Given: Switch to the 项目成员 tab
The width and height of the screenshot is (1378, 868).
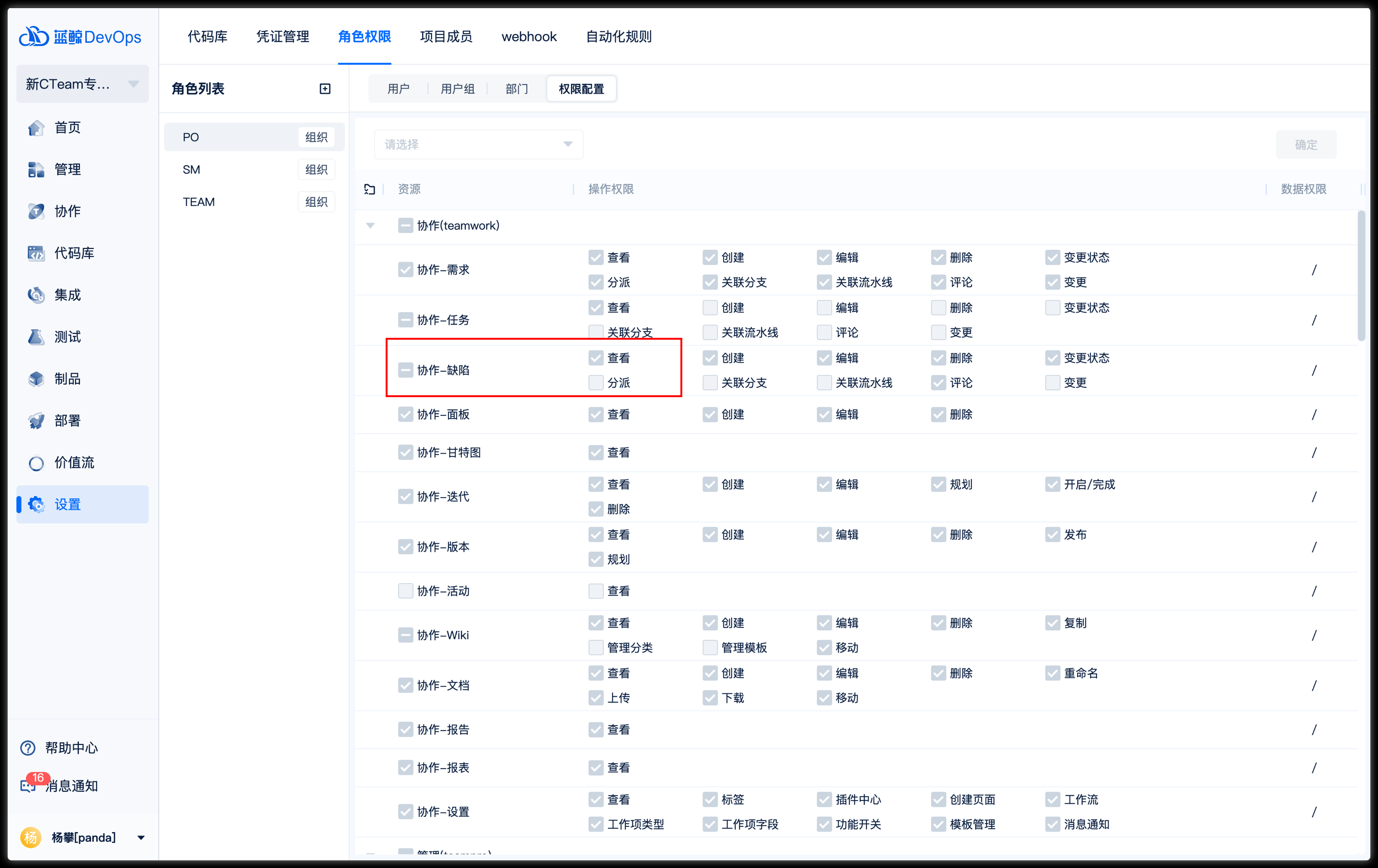Looking at the screenshot, I should pyautogui.click(x=446, y=37).
